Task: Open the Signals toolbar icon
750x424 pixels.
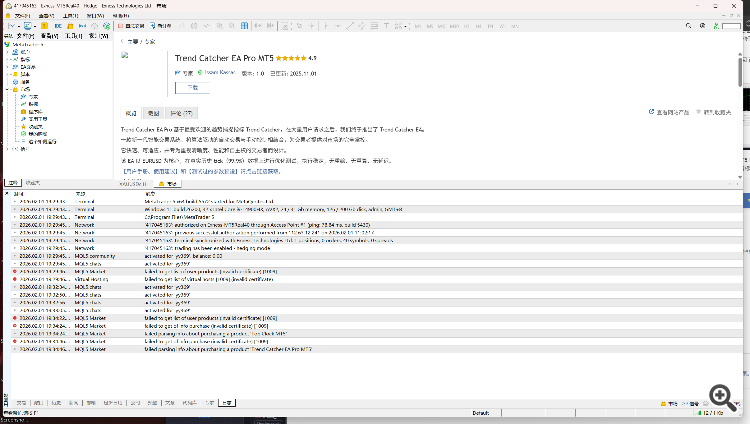Action: point(82,26)
